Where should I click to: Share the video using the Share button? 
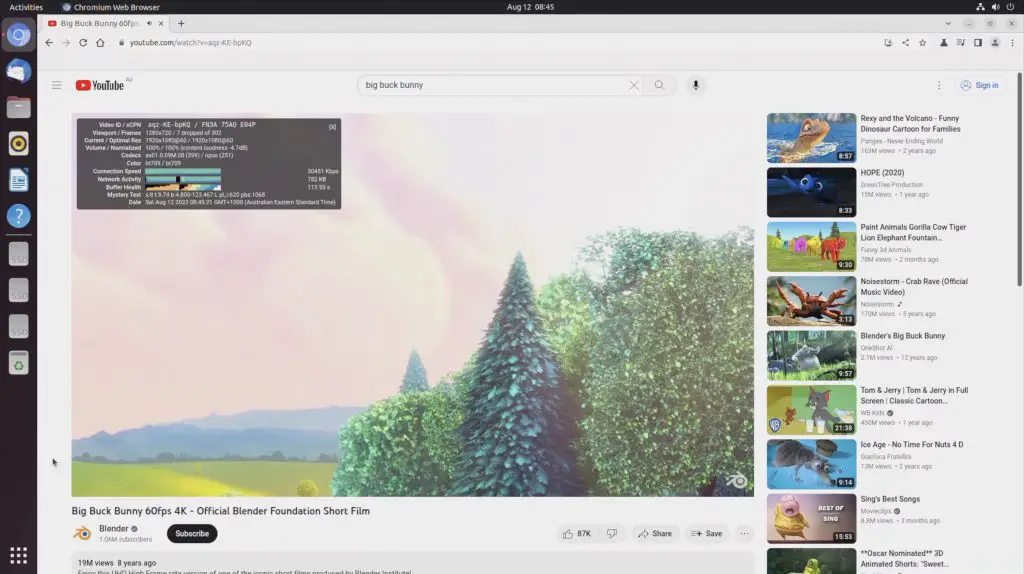pyautogui.click(x=655, y=534)
